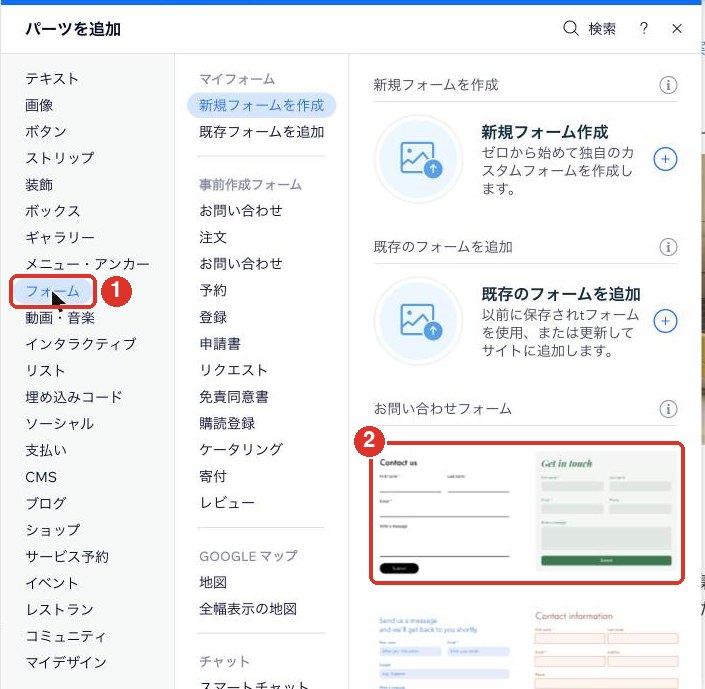Add the Get in touch form template
705x689 pixels.
606,511
